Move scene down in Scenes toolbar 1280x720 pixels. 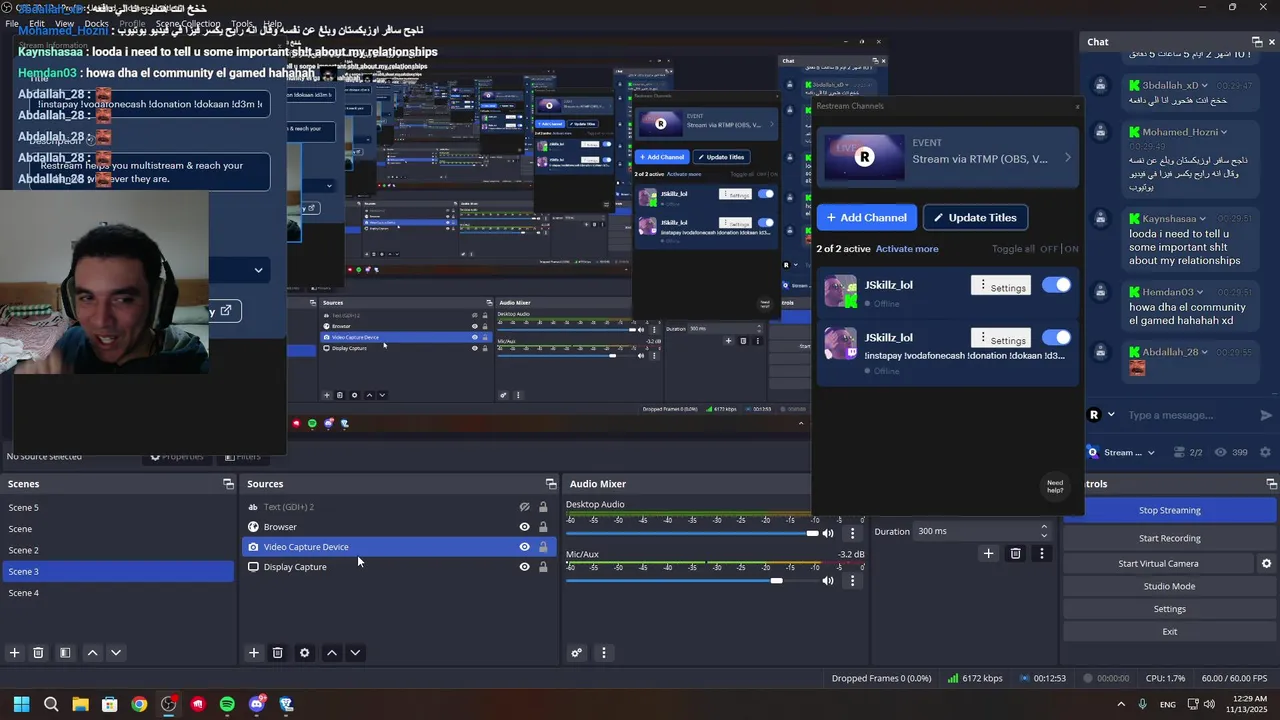click(116, 653)
